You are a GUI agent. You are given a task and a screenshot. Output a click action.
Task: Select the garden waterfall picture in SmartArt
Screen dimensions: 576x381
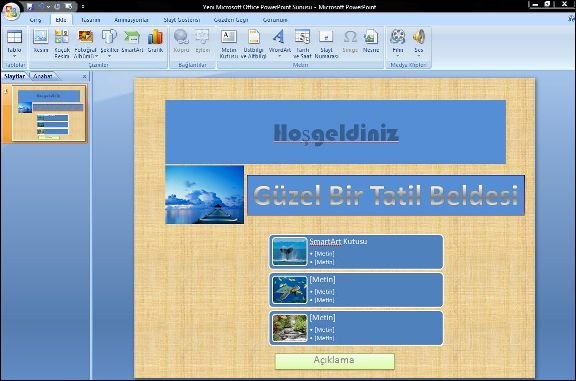(x=289, y=328)
